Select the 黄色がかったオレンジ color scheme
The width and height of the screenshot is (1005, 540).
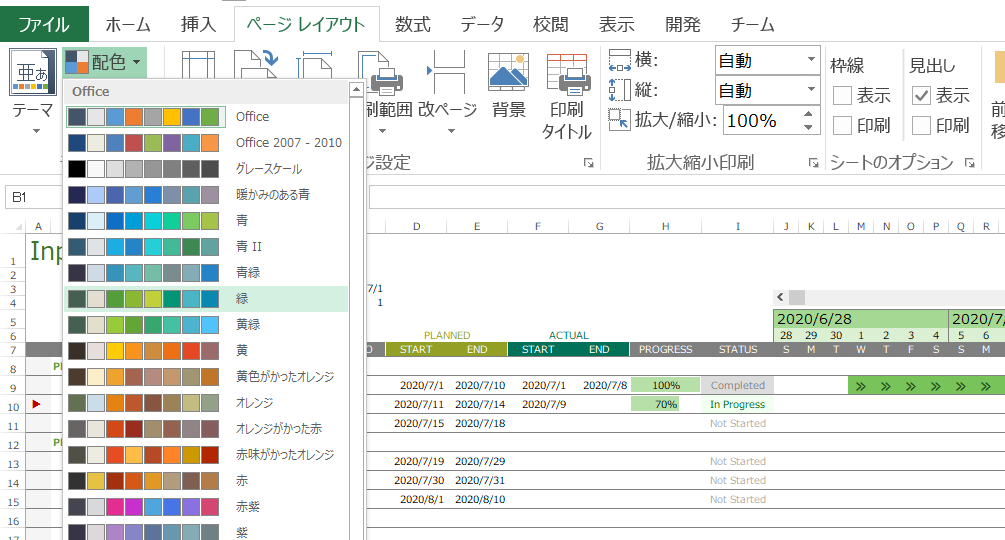point(206,377)
